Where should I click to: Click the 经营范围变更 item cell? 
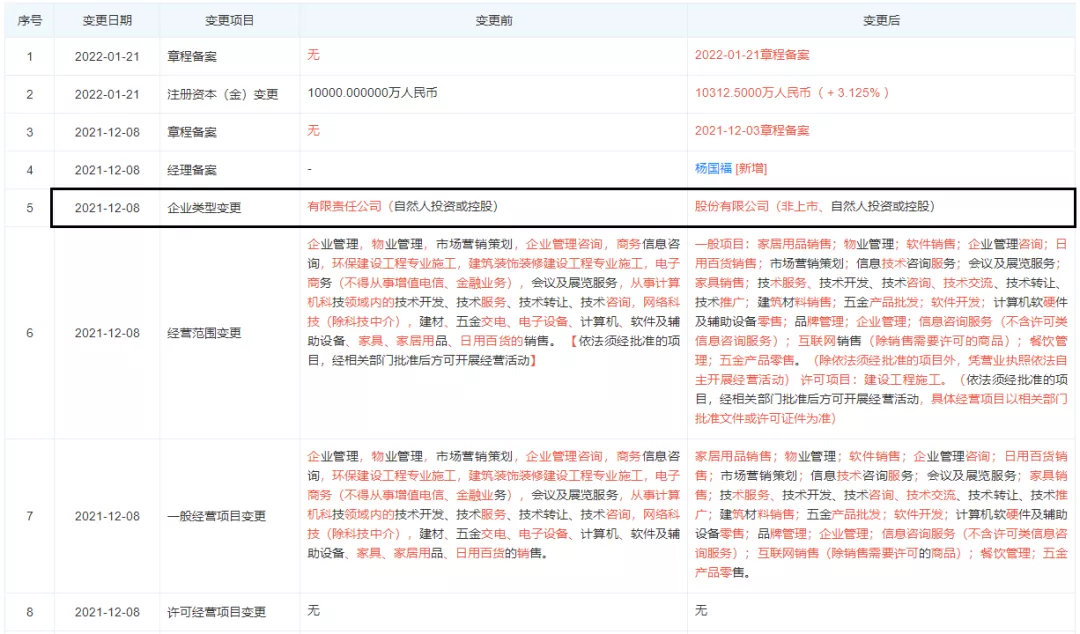click(x=204, y=334)
